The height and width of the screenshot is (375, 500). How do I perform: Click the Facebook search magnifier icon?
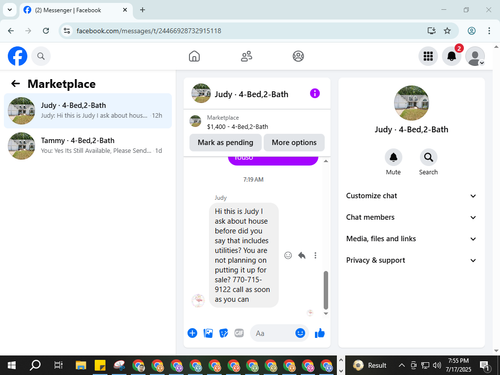[x=41, y=56]
